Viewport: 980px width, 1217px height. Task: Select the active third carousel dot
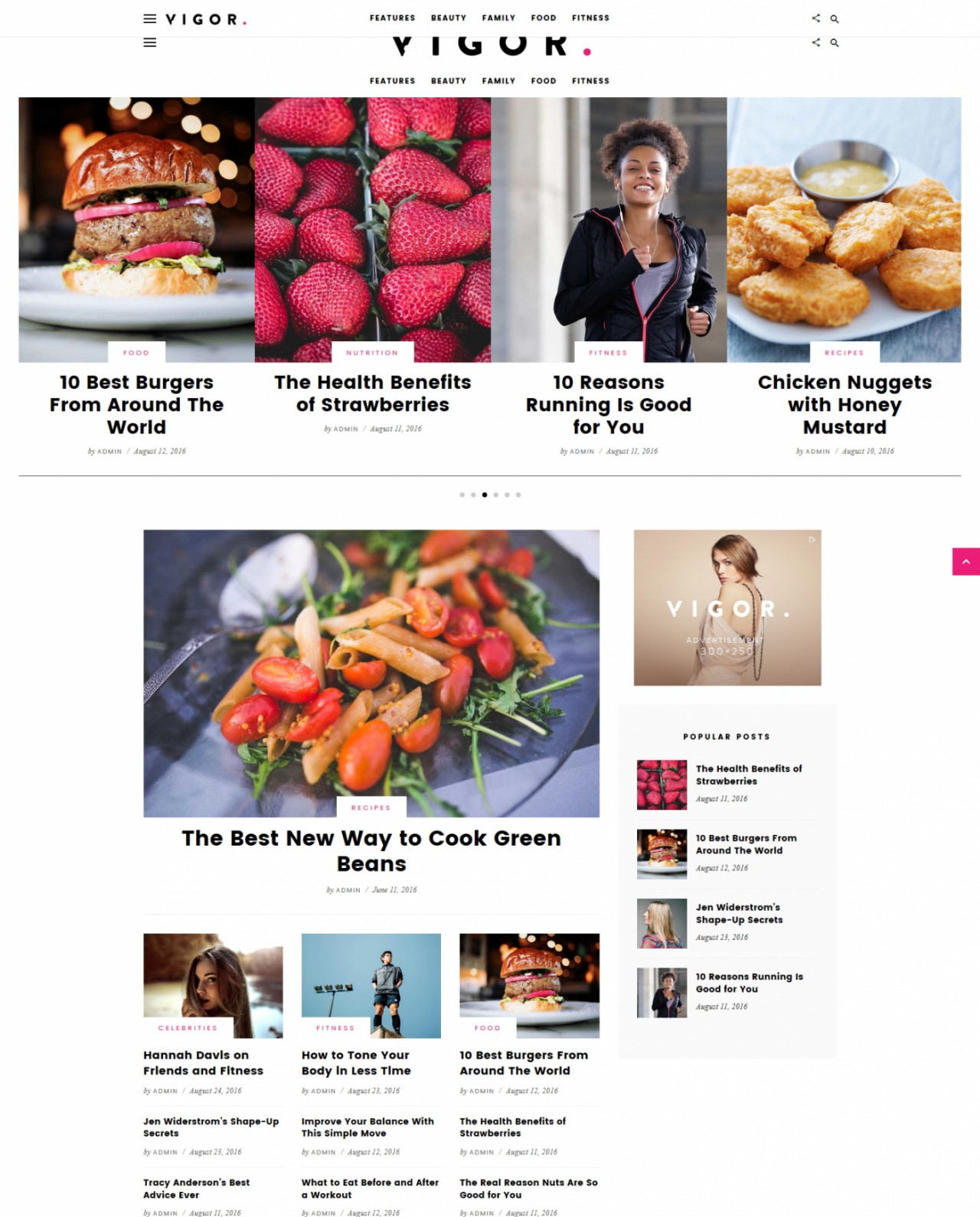coord(485,494)
